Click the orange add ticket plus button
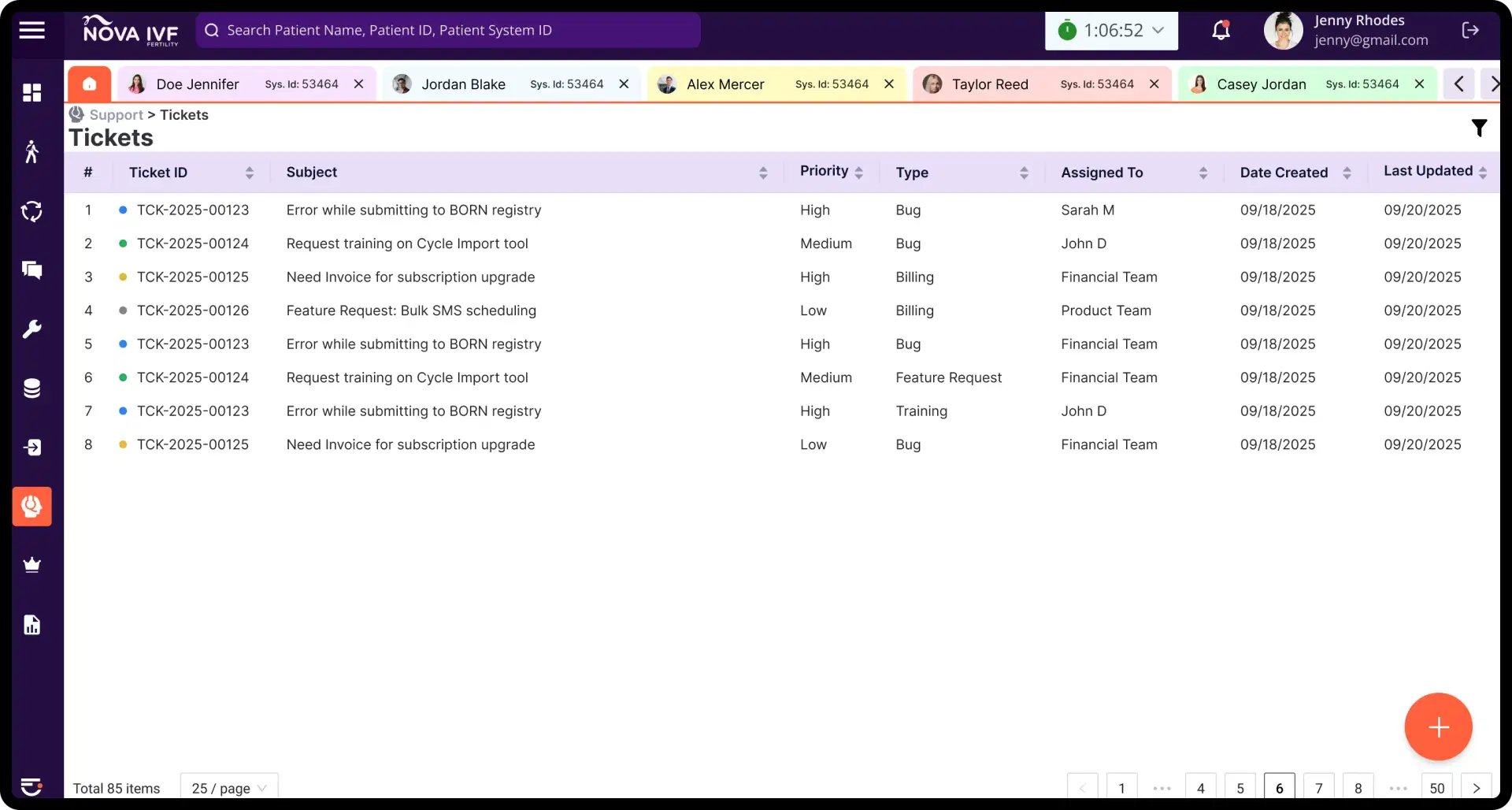1512x810 pixels. pos(1438,726)
